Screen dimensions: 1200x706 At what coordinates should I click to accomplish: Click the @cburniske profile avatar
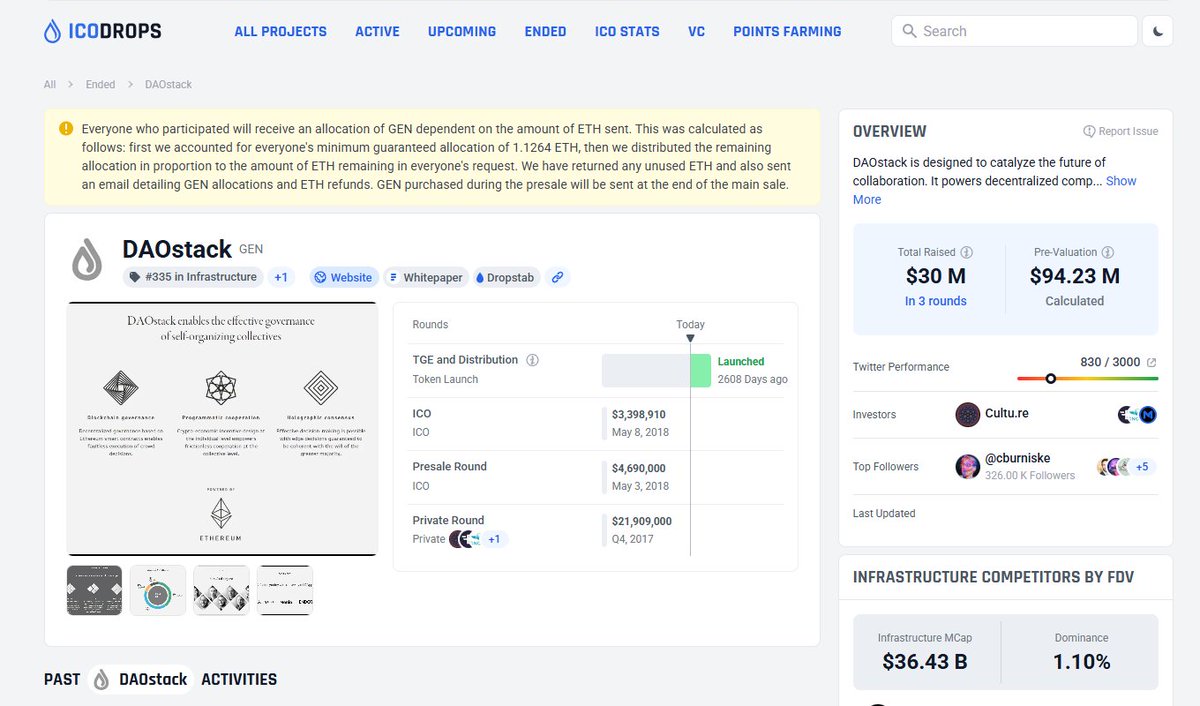968,466
